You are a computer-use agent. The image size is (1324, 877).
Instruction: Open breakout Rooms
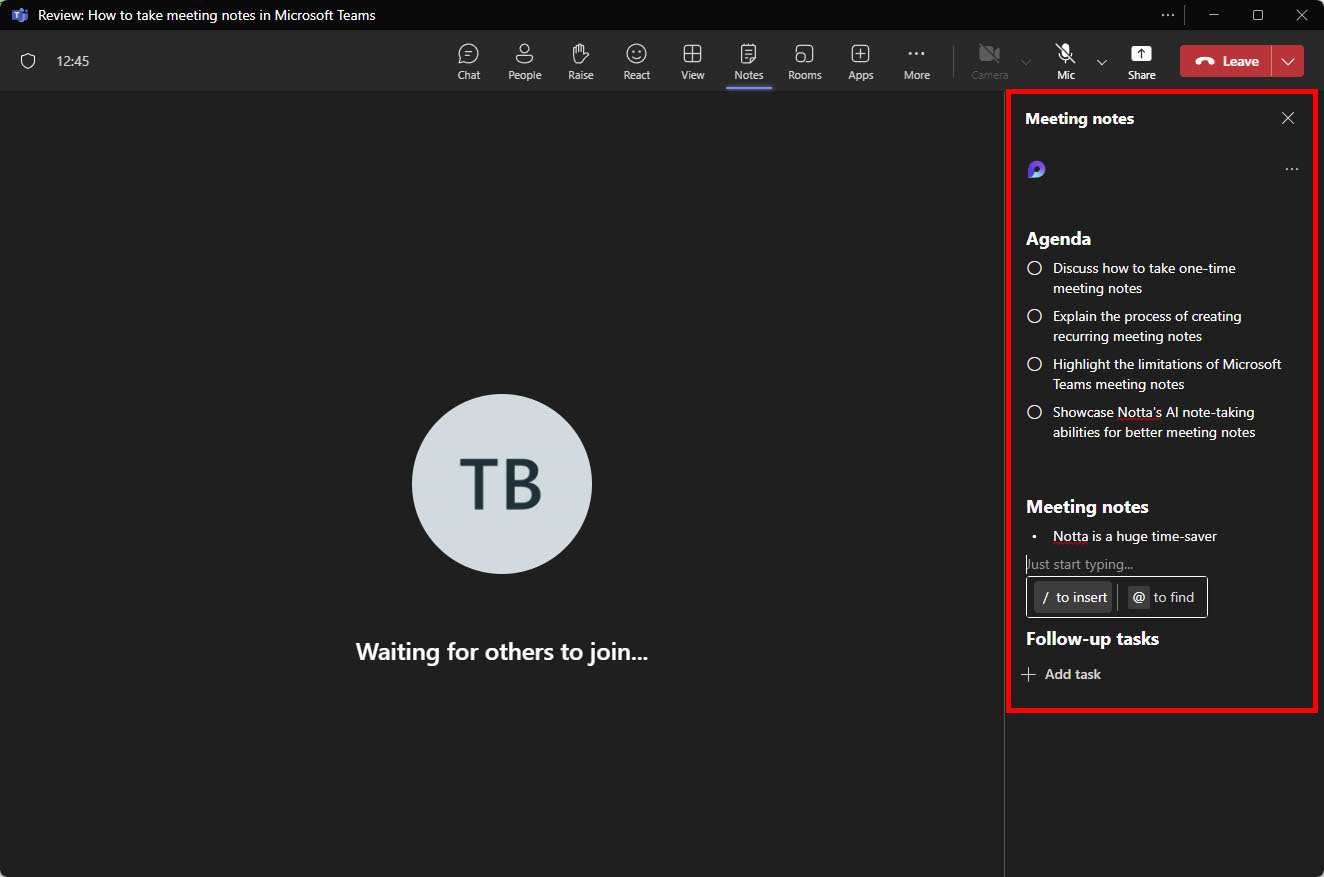(x=805, y=61)
